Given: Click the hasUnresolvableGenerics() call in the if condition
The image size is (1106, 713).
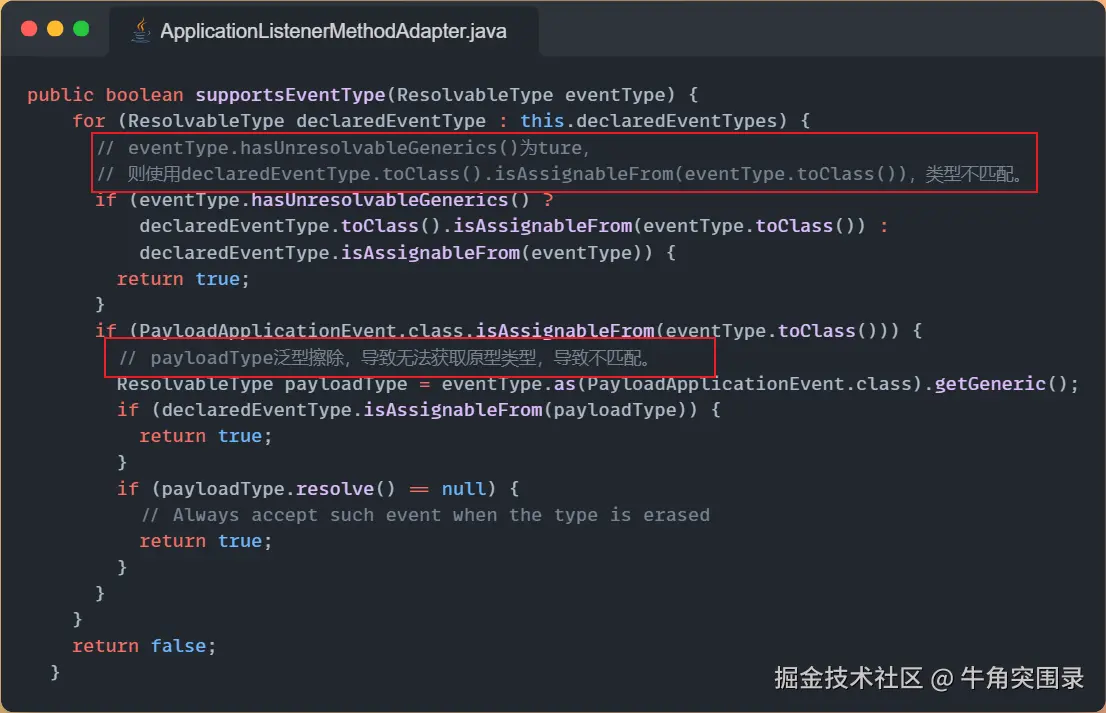Looking at the screenshot, I should (x=390, y=200).
